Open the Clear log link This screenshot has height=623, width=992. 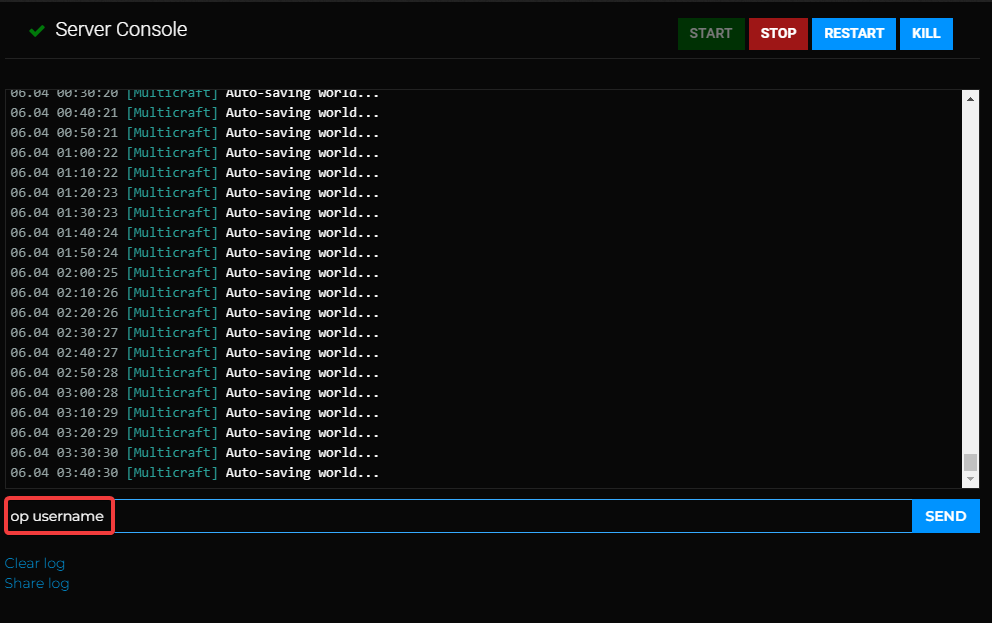[x=35, y=563]
